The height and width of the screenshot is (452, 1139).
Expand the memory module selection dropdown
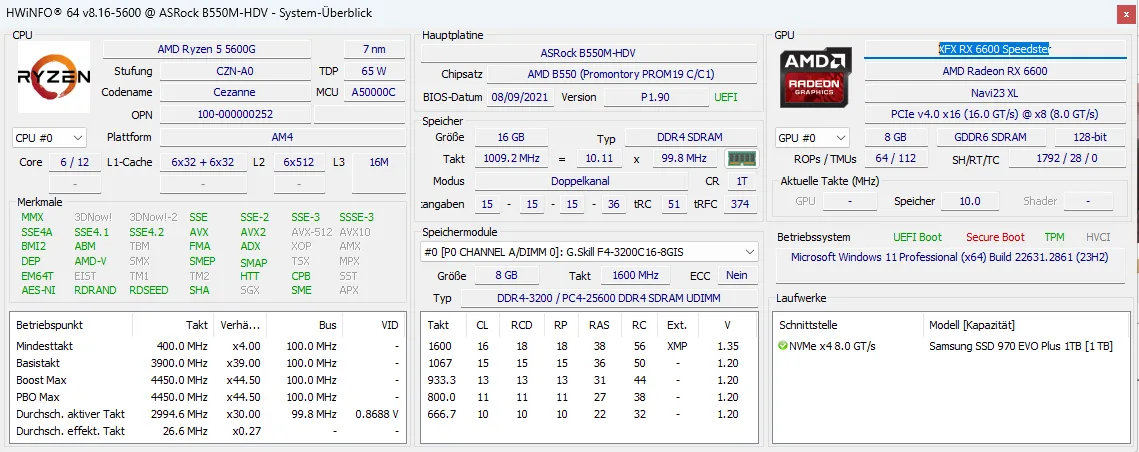coord(589,252)
